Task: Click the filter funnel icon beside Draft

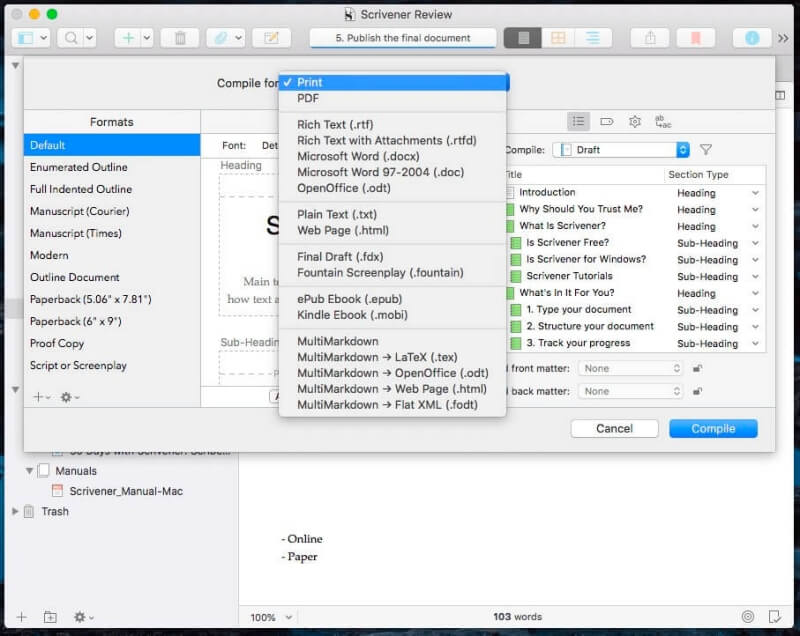Action: 706,149
